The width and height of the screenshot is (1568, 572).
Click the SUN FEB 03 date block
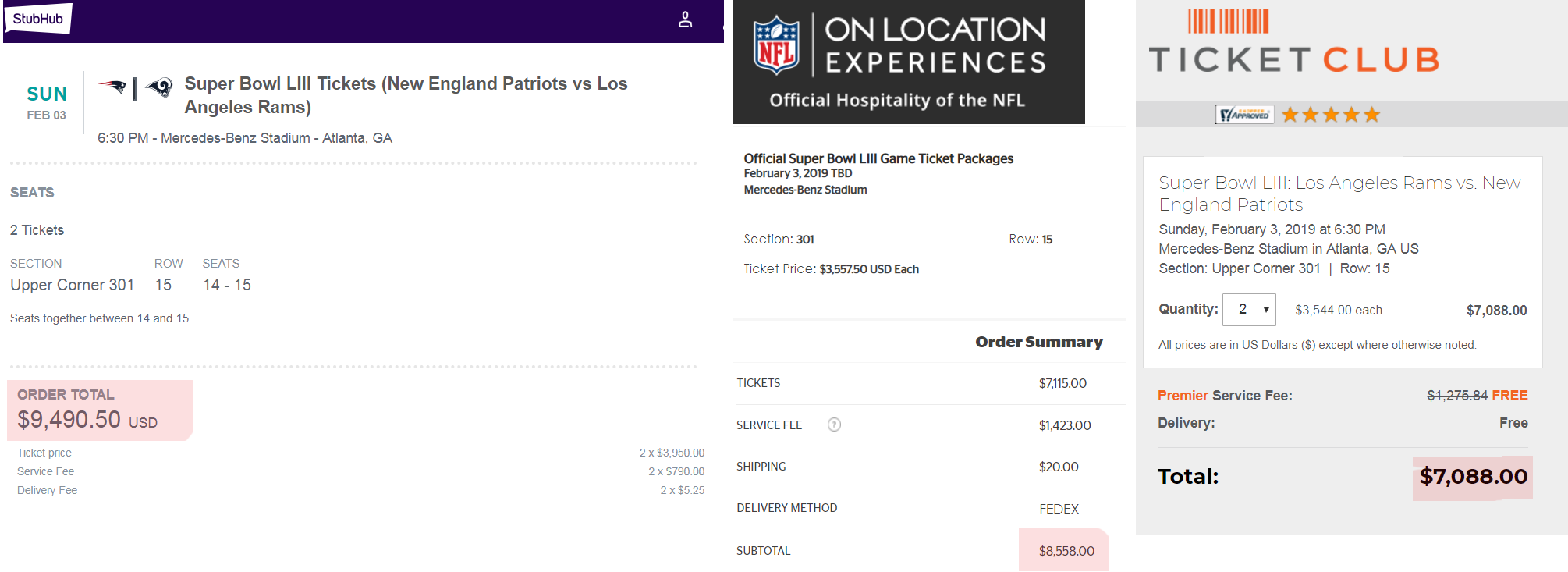point(47,103)
